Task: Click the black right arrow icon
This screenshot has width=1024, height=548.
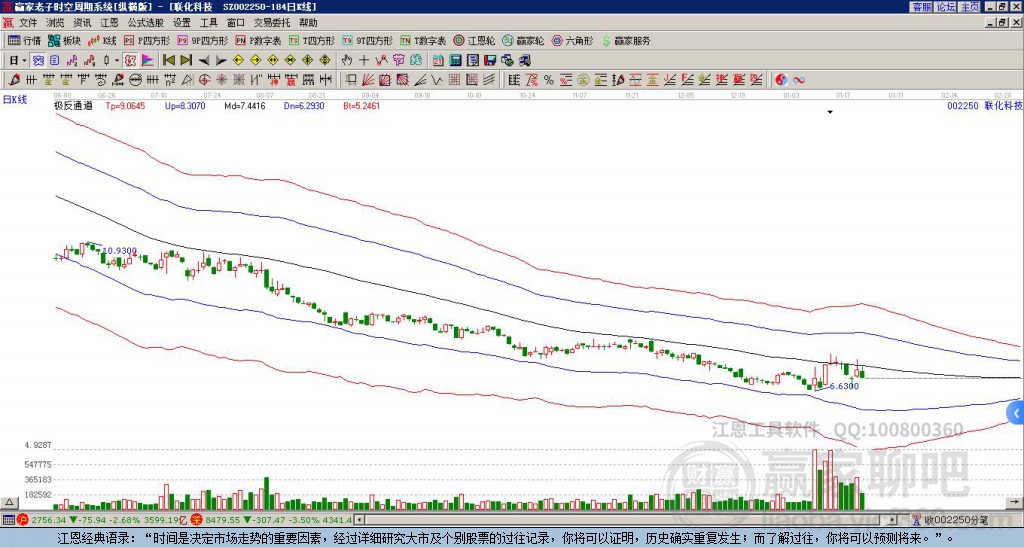Action: pos(221,60)
